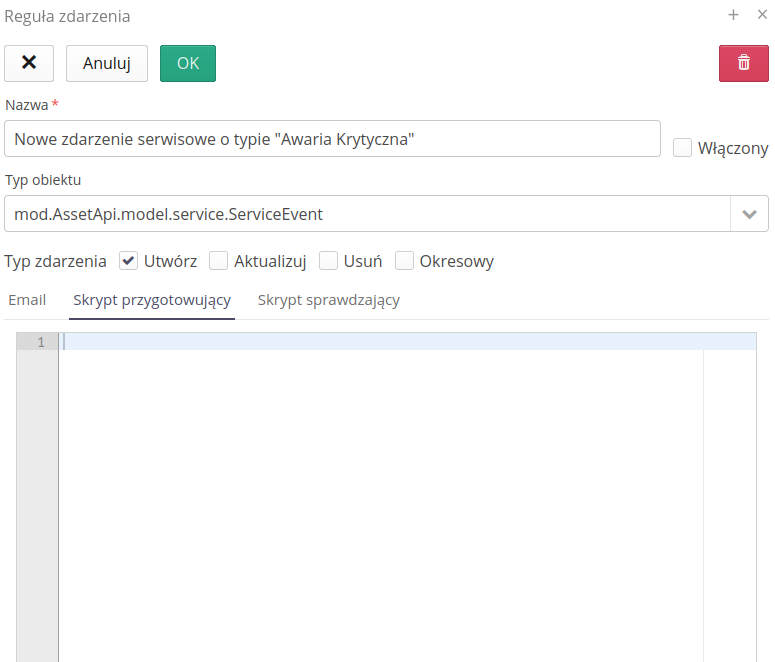Click the red trash delete button
775x662 pixels.
point(743,63)
